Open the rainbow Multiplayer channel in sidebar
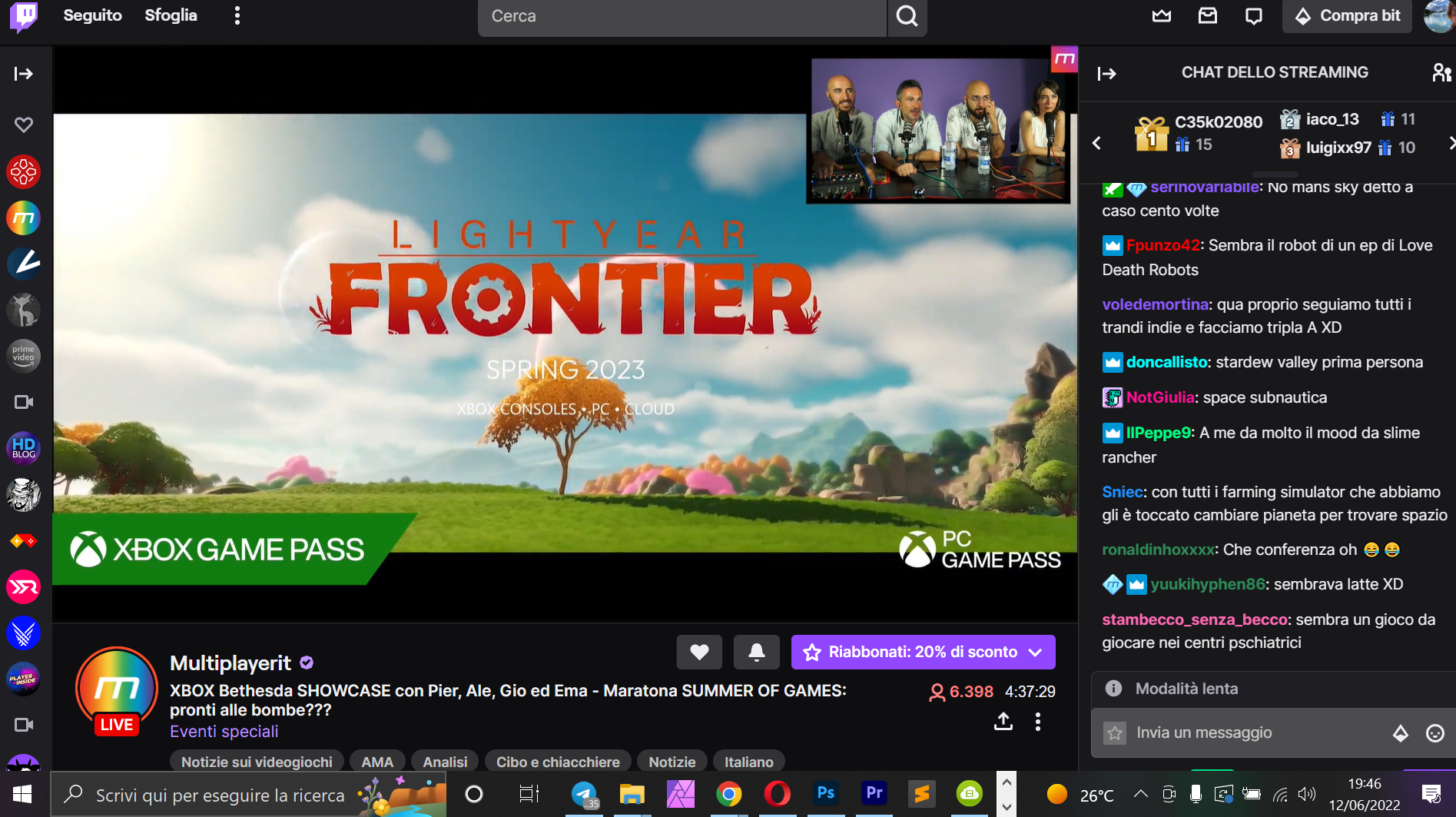 (24, 218)
